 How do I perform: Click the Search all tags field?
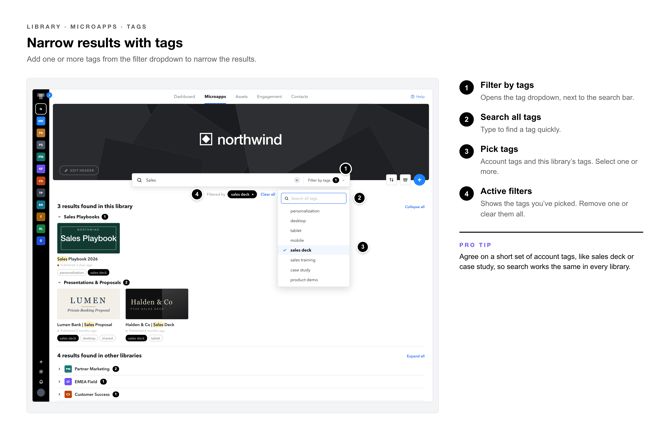(314, 198)
